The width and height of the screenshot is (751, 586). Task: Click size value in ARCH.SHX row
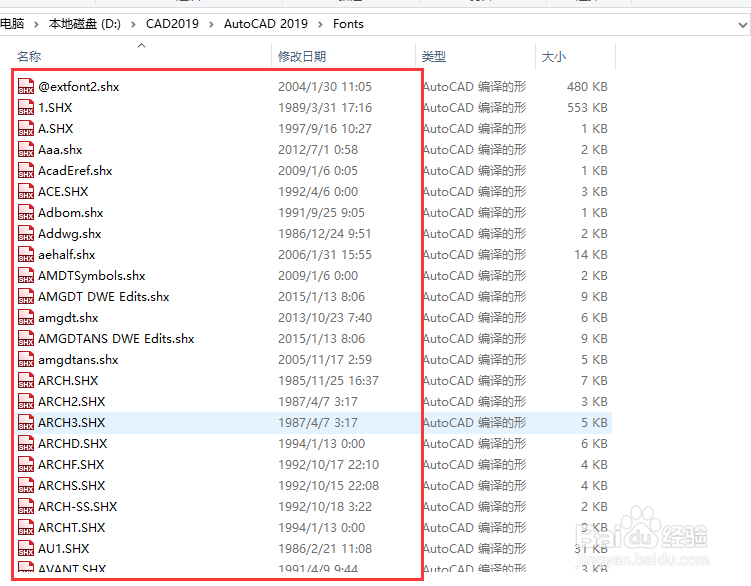(x=594, y=381)
